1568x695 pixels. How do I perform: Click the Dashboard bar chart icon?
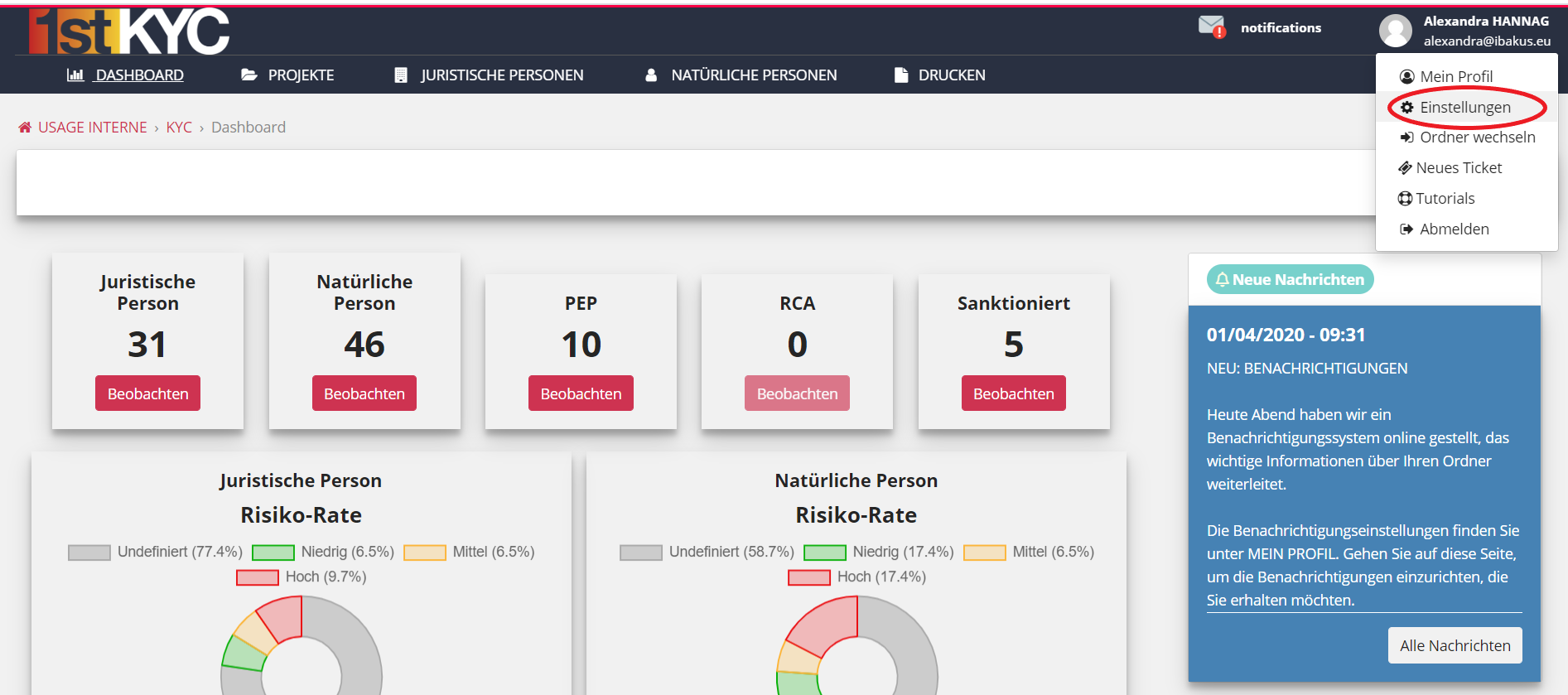(x=75, y=75)
